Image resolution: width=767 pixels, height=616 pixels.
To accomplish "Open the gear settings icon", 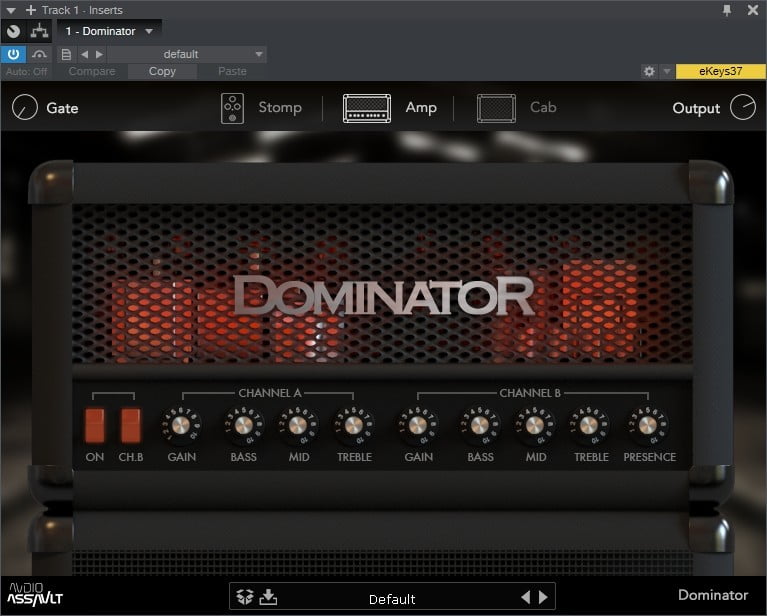I will point(649,71).
